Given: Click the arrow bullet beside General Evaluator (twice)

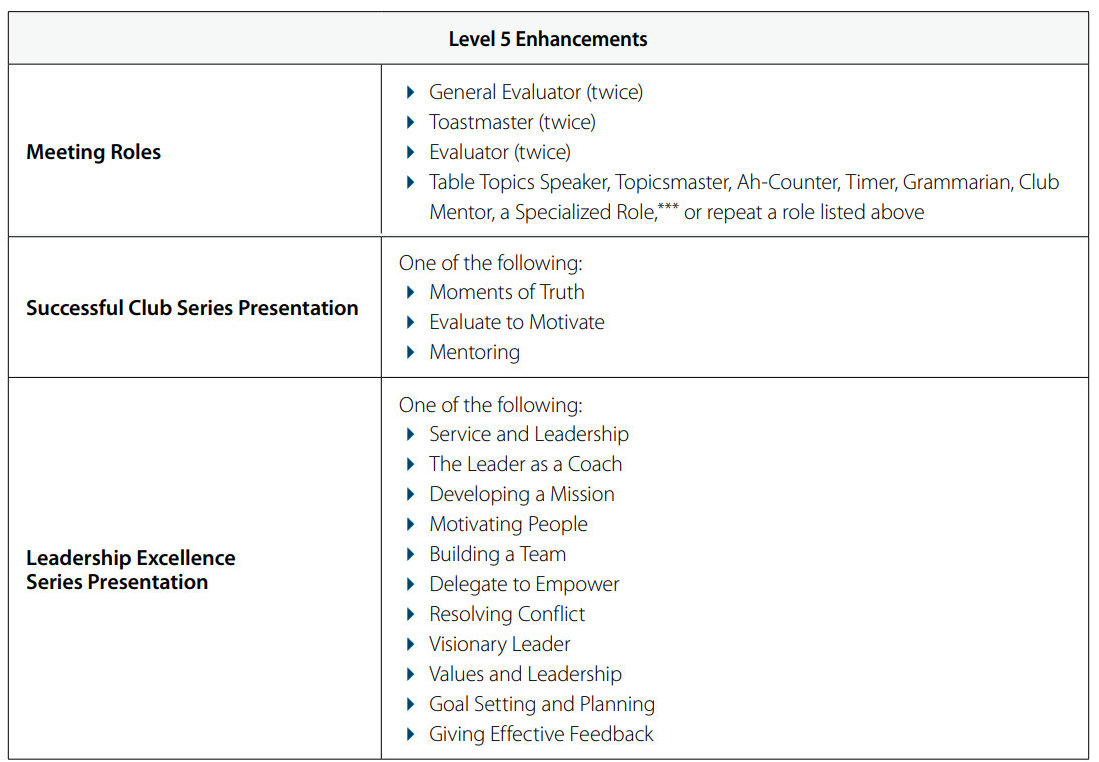Looking at the screenshot, I should click(x=410, y=93).
